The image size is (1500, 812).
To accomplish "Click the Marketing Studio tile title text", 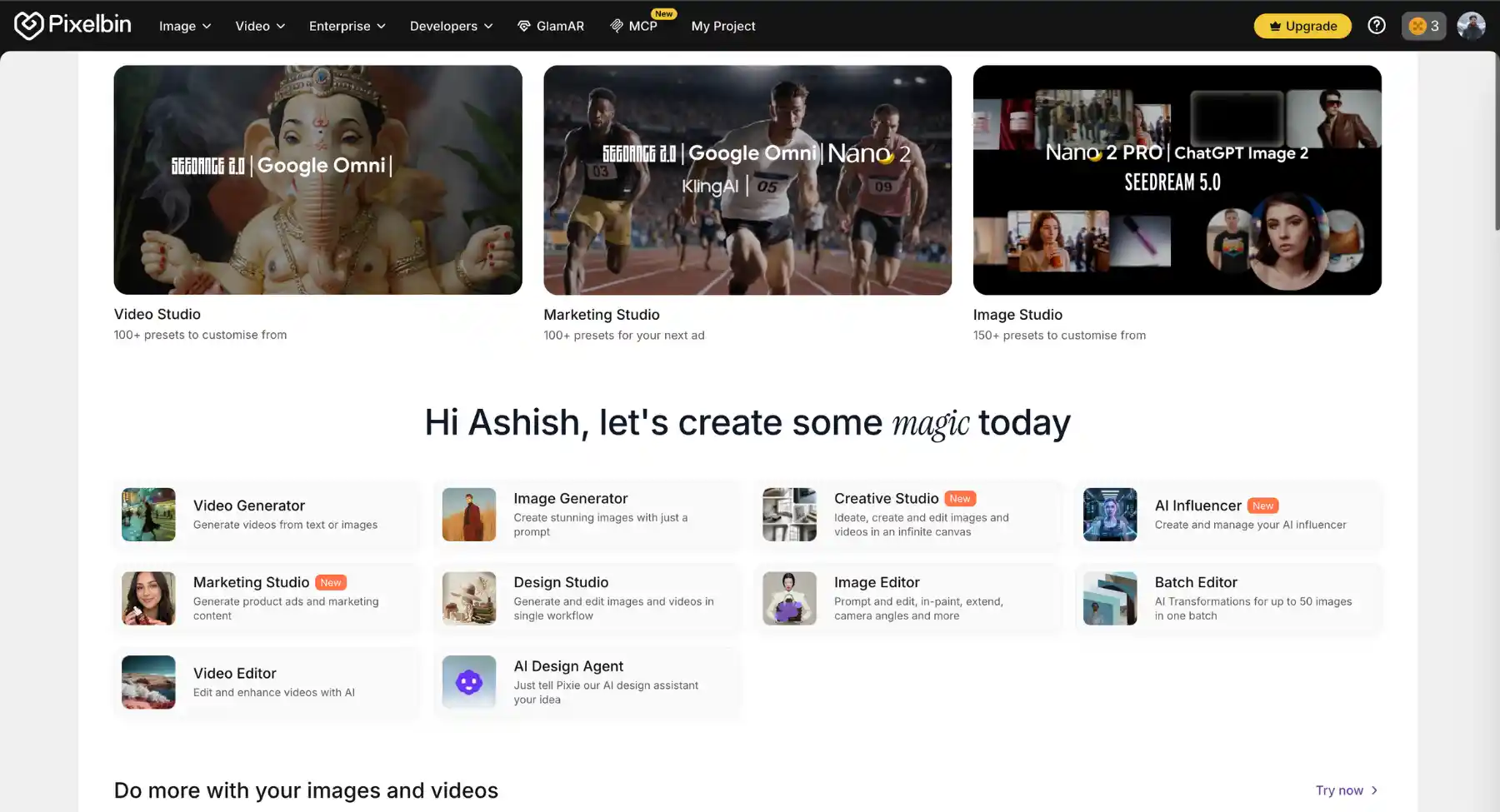I will (252, 582).
